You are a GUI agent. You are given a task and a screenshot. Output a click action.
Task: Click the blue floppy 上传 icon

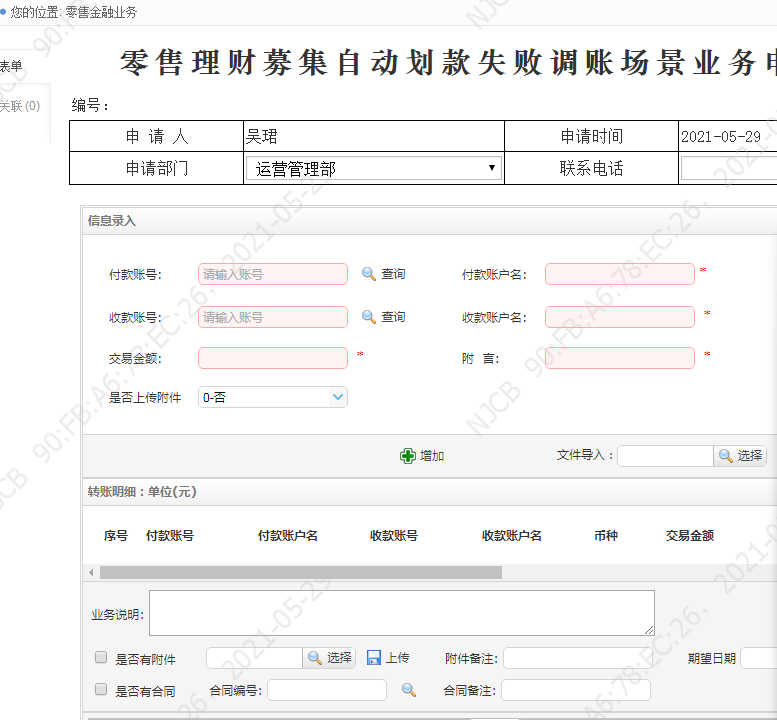point(374,658)
